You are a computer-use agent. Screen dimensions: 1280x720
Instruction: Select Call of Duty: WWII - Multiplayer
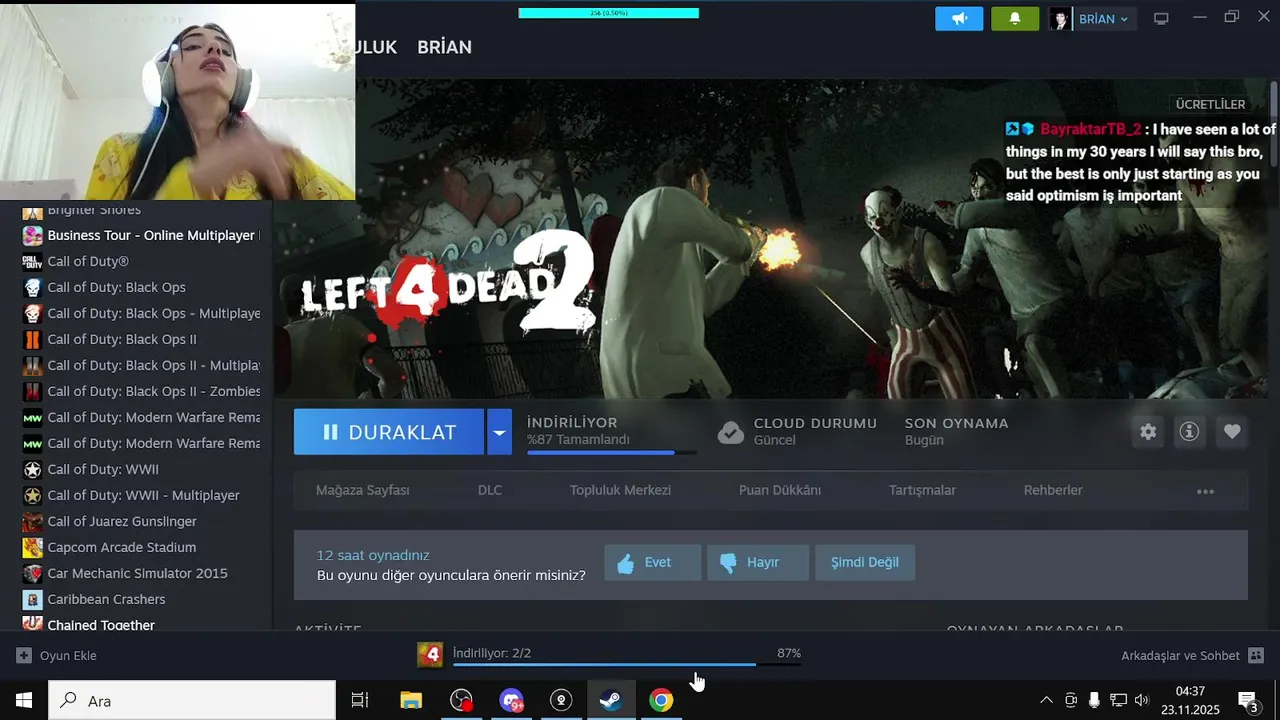(143, 495)
